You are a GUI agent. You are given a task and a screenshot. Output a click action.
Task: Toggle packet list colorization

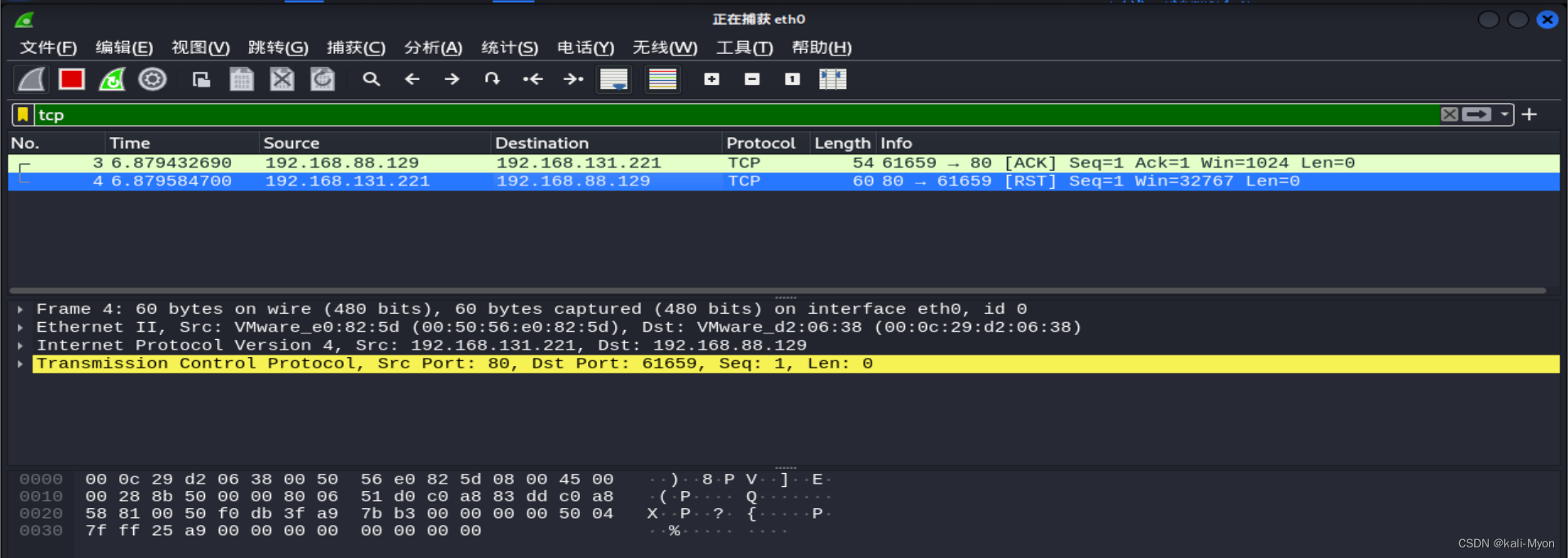[x=662, y=79]
